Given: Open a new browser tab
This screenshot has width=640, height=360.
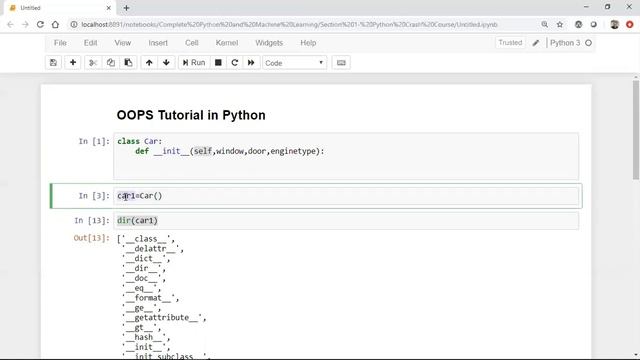Looking at the screenshot, I should [x=127, y=8].
